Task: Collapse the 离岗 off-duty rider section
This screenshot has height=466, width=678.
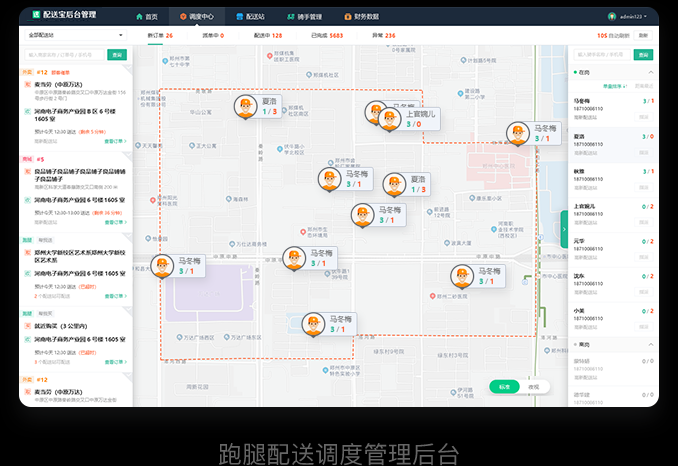Action: [651, 344]
